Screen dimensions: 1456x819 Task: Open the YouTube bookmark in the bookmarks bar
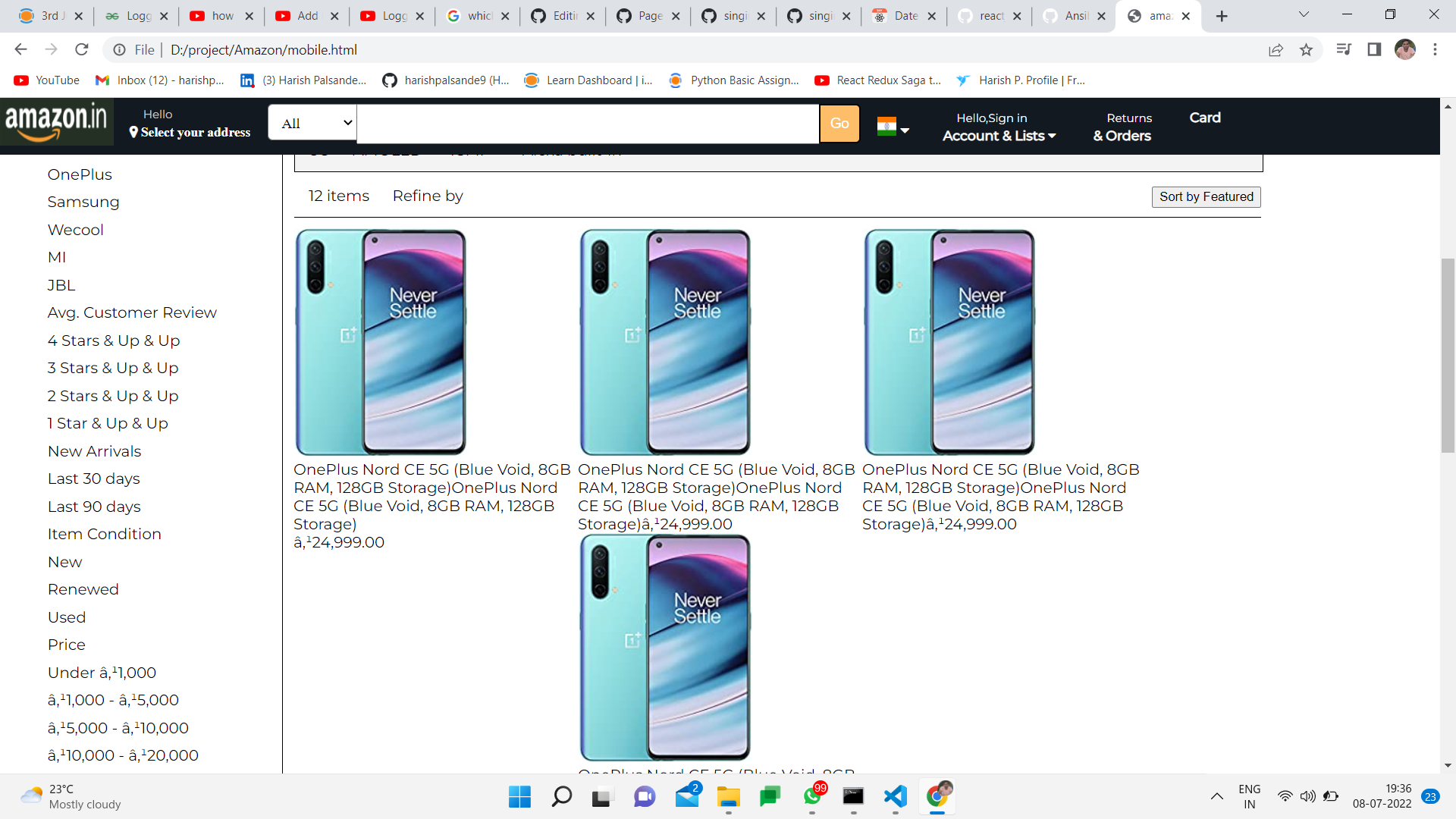tap(45, 80)
